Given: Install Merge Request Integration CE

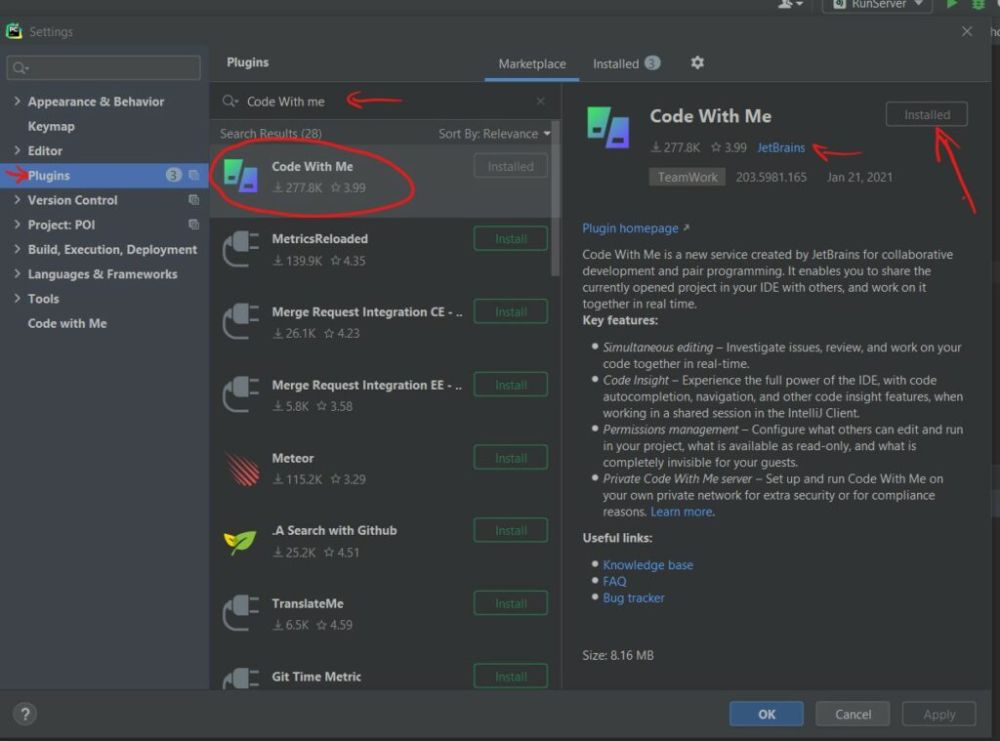Looking at the screenshot, I should click(511, 312).
